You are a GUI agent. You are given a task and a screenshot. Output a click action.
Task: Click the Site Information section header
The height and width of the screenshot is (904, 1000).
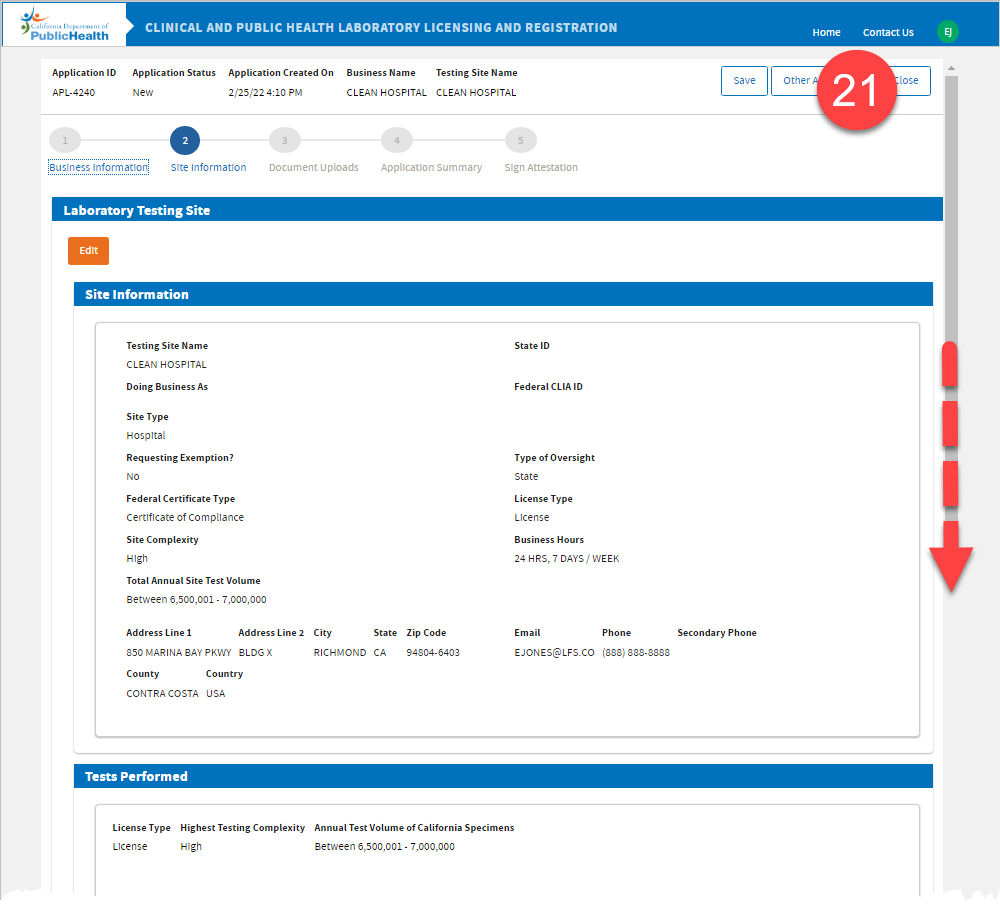pos(503,294)
